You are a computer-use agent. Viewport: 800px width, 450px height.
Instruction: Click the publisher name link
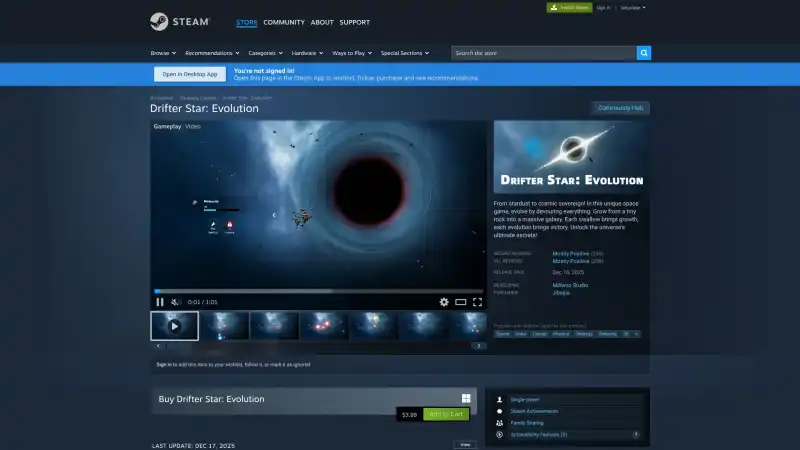click(x=561, y=293)
